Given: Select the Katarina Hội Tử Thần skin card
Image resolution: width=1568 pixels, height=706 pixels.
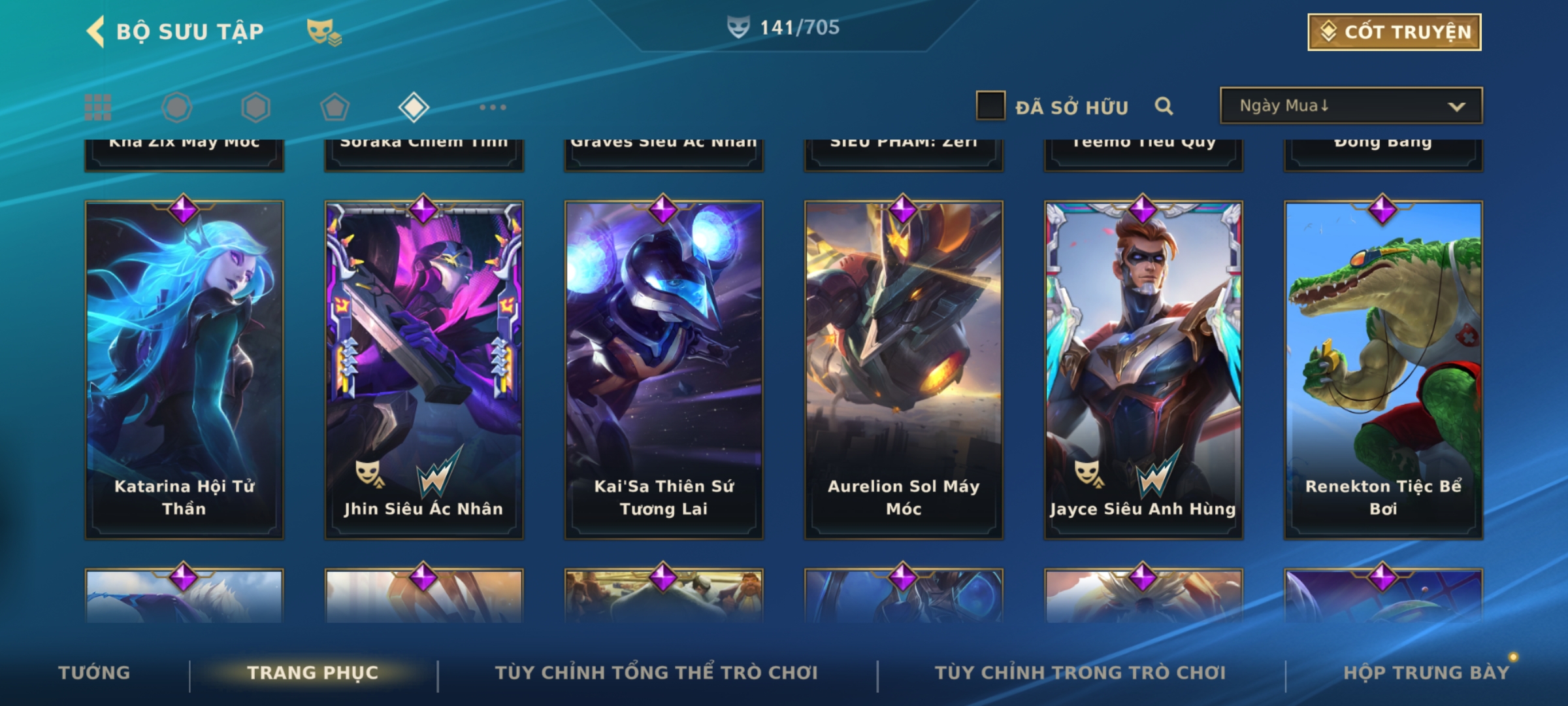Looking at the screenshot, I should 184,370.
